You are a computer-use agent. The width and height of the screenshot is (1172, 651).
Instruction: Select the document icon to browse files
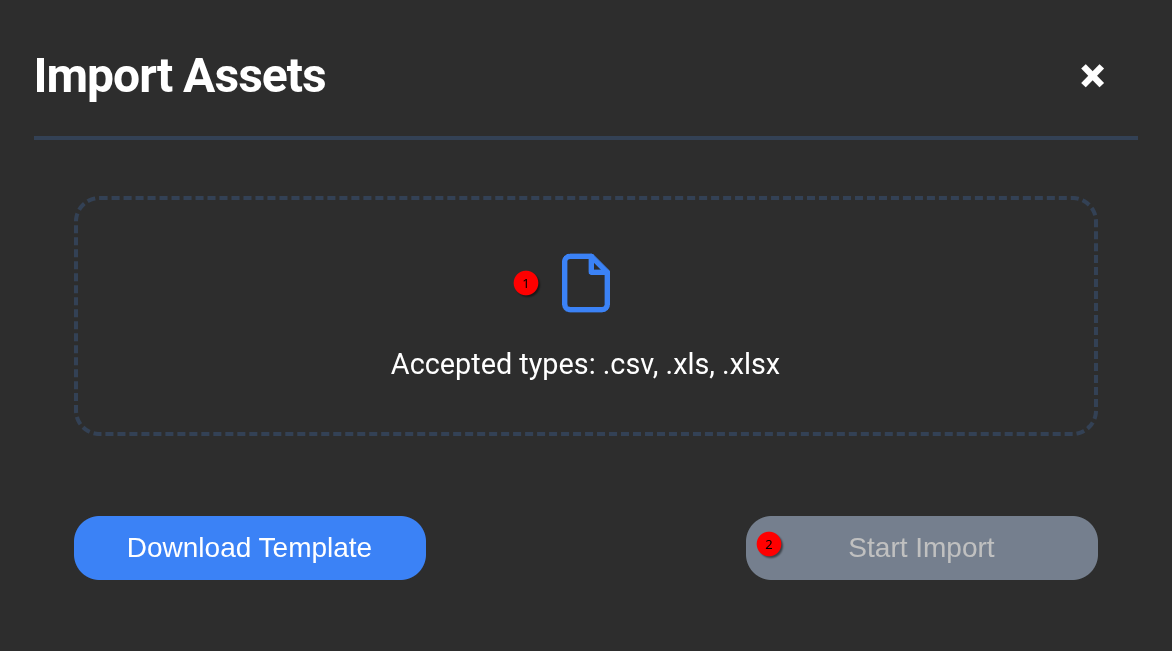[x=586, y=283]
